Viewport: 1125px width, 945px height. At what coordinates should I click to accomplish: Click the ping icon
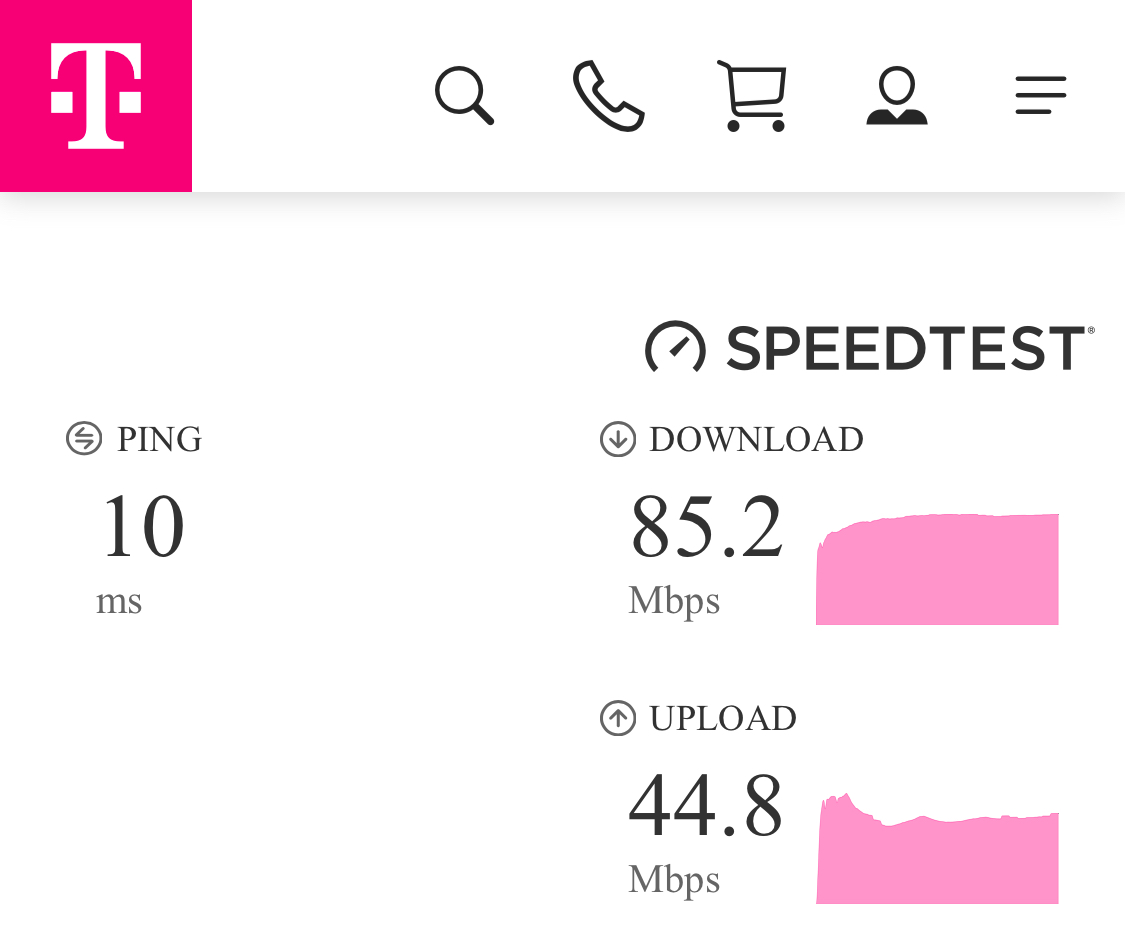point(84,439)
